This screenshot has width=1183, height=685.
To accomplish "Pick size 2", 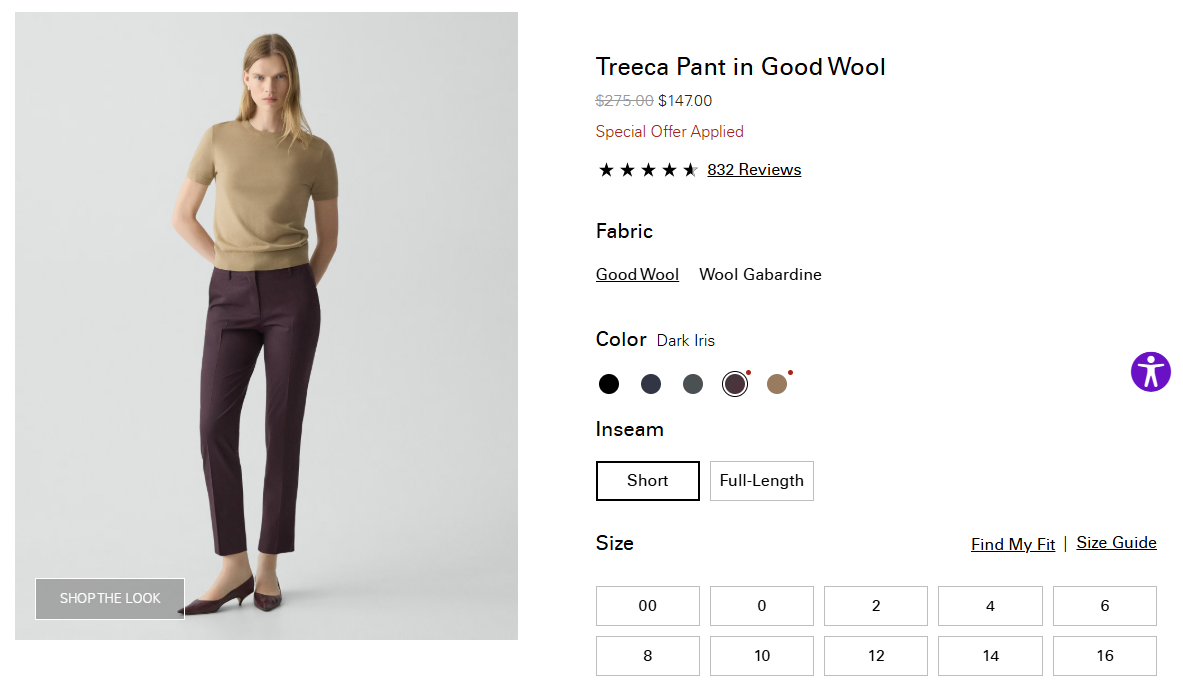I will click(876, 606).
